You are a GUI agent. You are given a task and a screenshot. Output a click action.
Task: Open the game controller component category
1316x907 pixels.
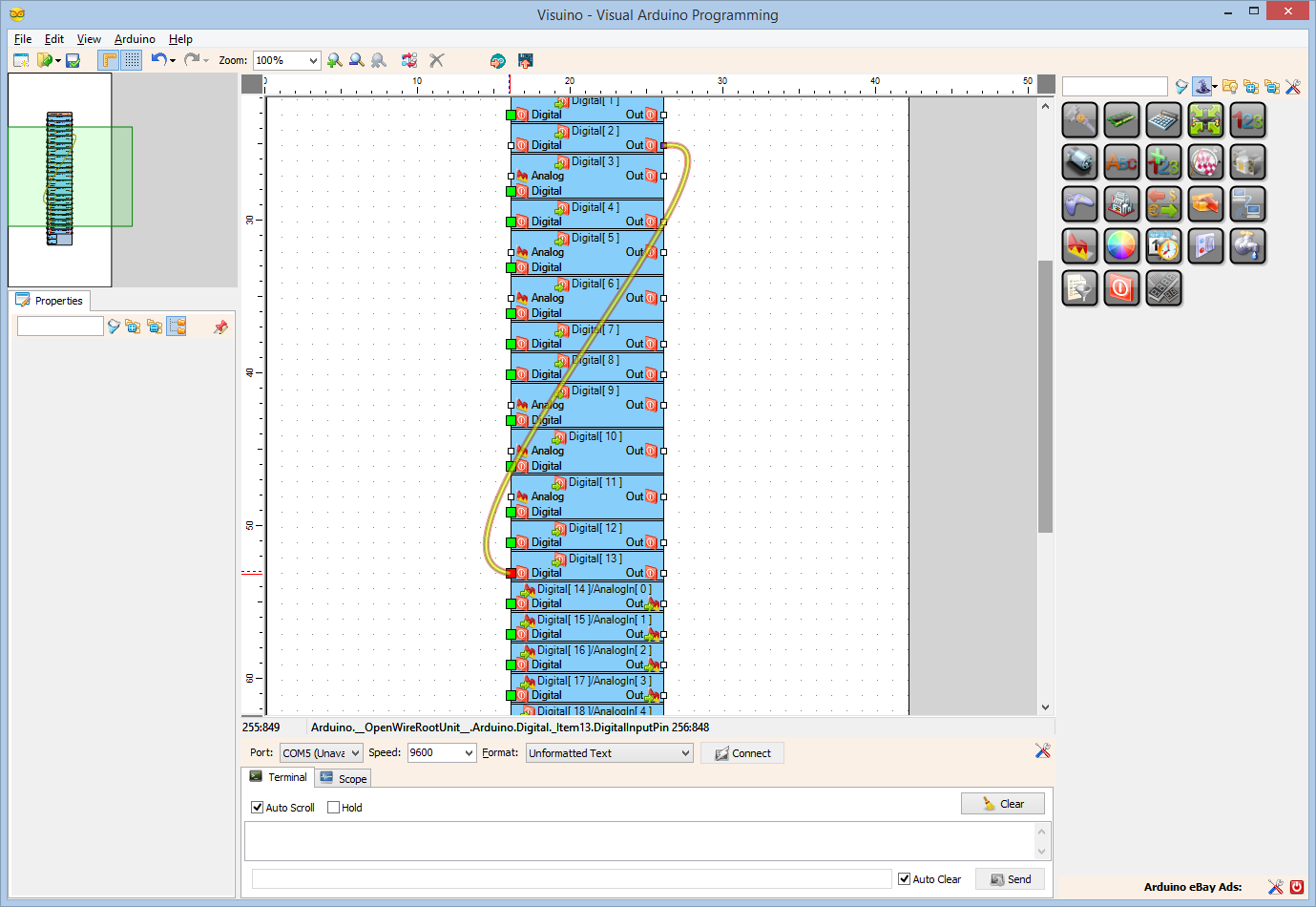1079,204
